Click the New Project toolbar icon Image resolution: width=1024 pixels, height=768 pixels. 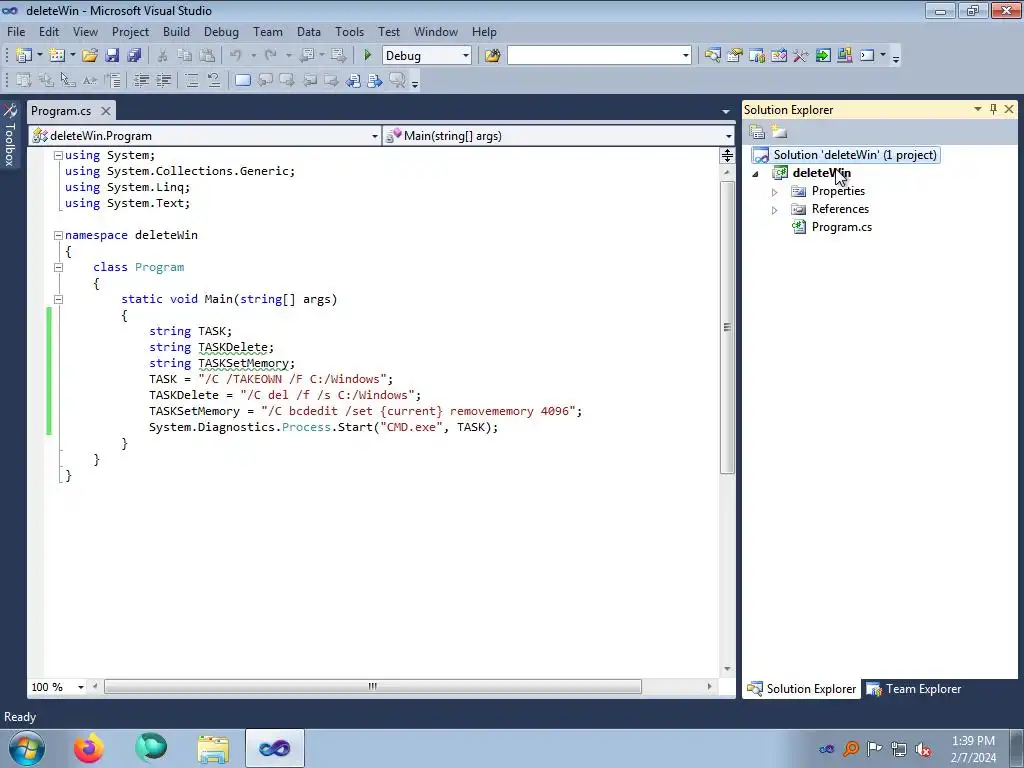coord(24,56)
